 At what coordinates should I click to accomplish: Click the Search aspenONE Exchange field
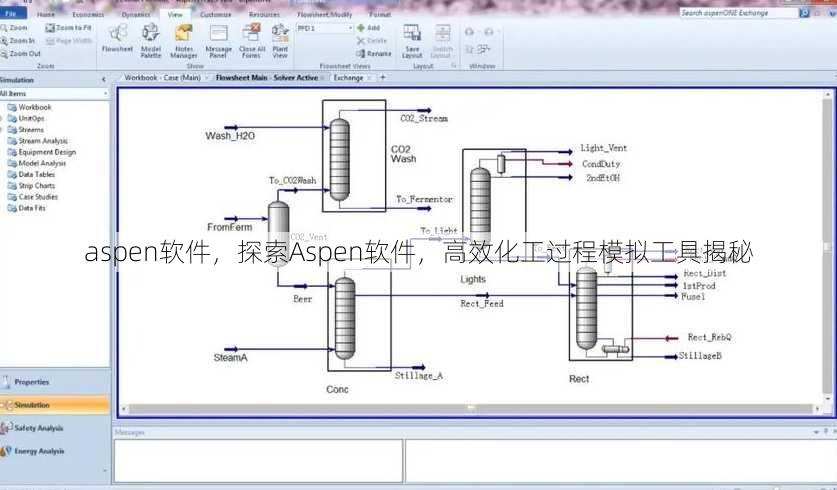739,13
